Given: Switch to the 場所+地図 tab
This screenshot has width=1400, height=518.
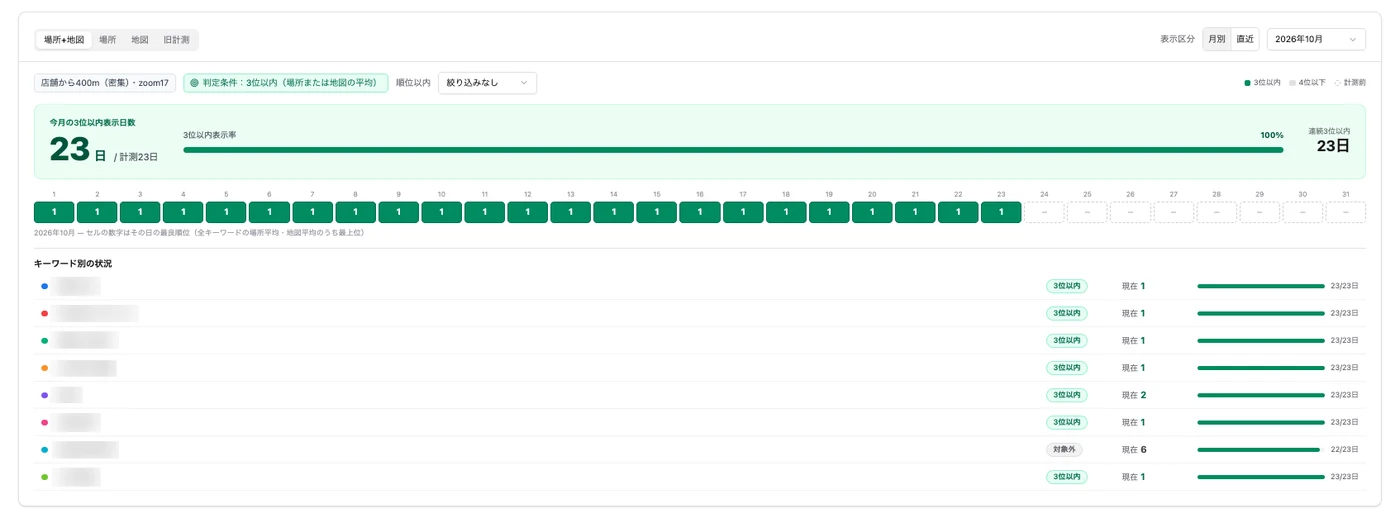Looking at the screenshot, I should click(64, 40).
